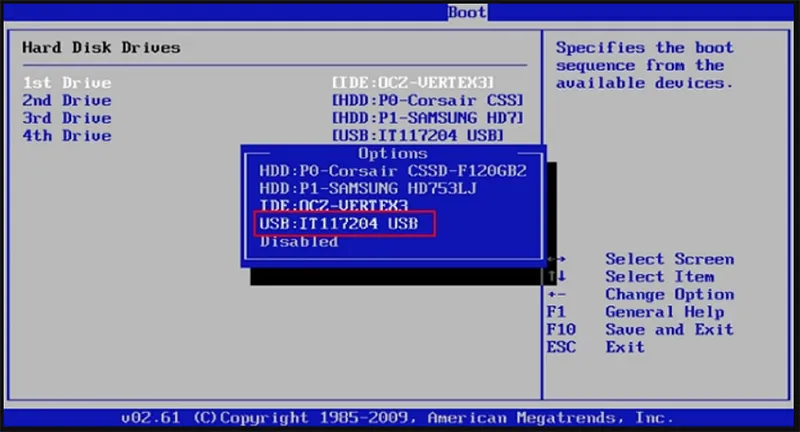Choose HDD:P0-Corsair CSSD-F120GB2 in the Options popup
The height and width of the screenshot is (432, 800).
(393, 171)
